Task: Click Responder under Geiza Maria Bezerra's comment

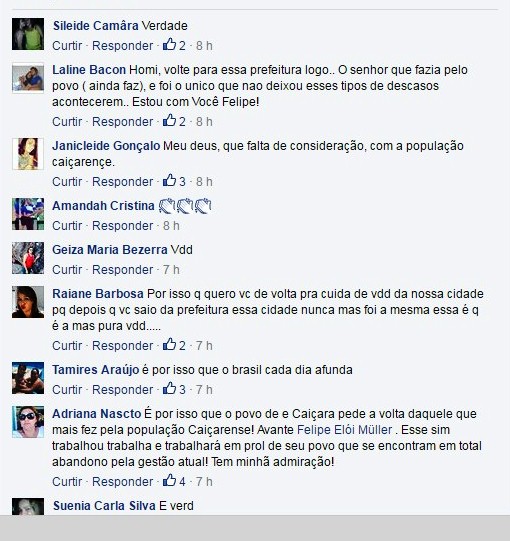Action: [122, 269]
